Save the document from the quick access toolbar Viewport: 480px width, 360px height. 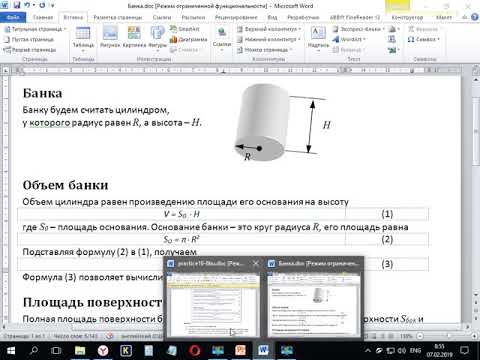[17, 5]
